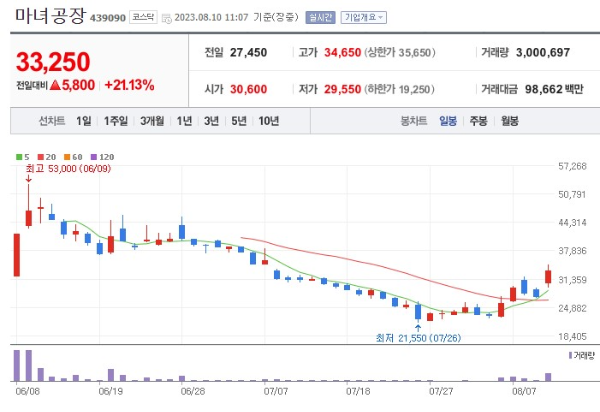The height and width of the screenshot is (412, 600).
Task: Select the 5년 line chart period
Action: [x=239, y=121]
